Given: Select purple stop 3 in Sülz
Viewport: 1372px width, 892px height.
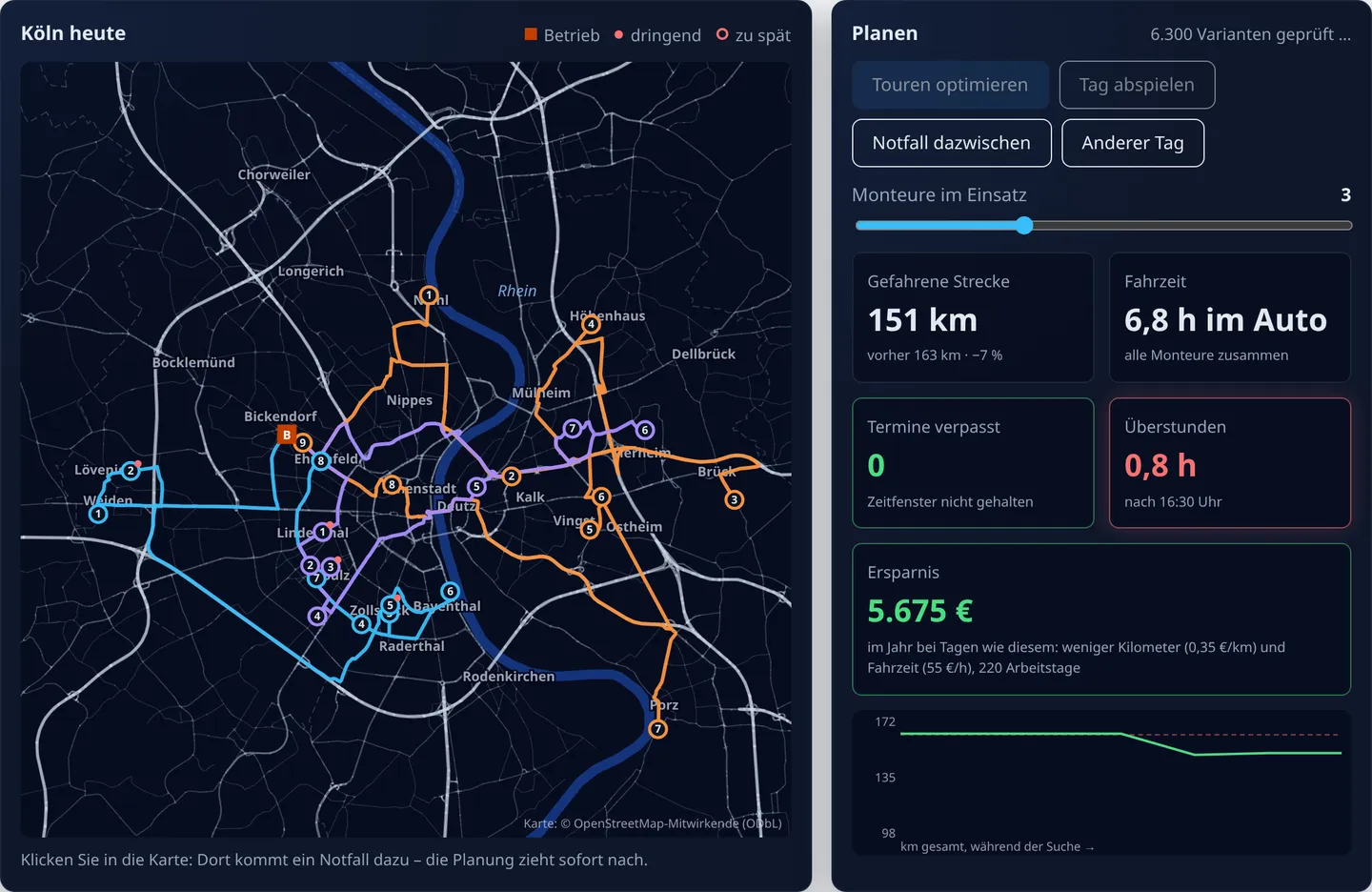Looking at the screenshot, I should point(331,567).
